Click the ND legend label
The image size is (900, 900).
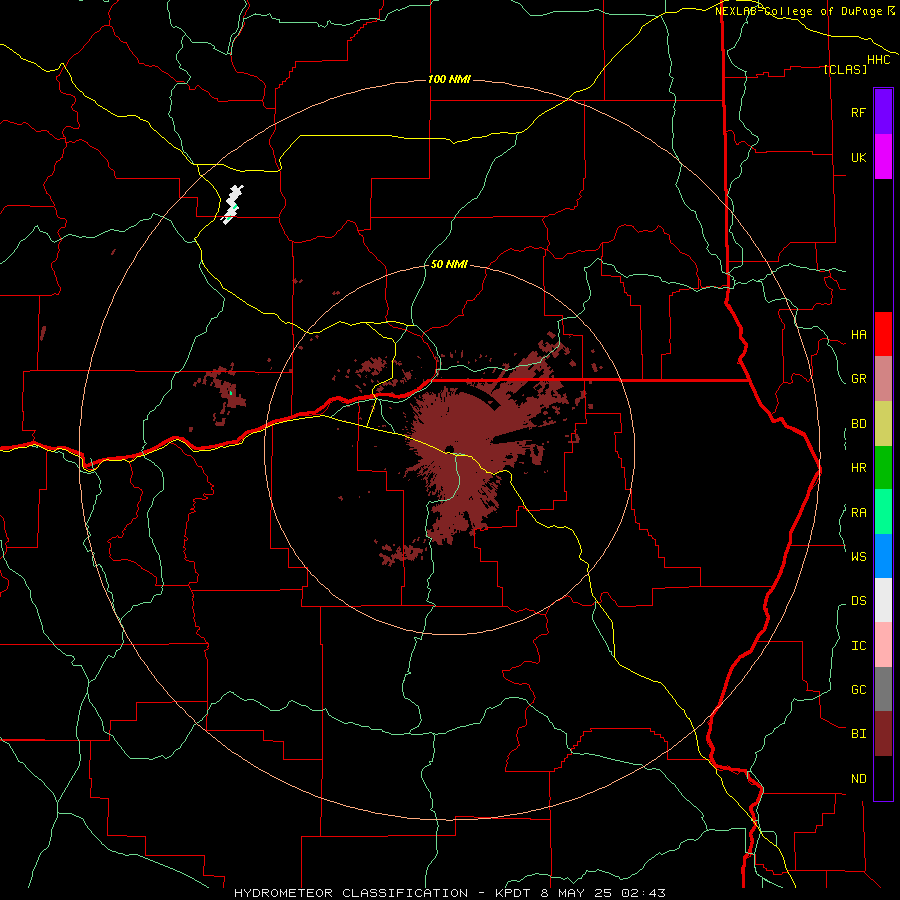[x=859, y=779]
